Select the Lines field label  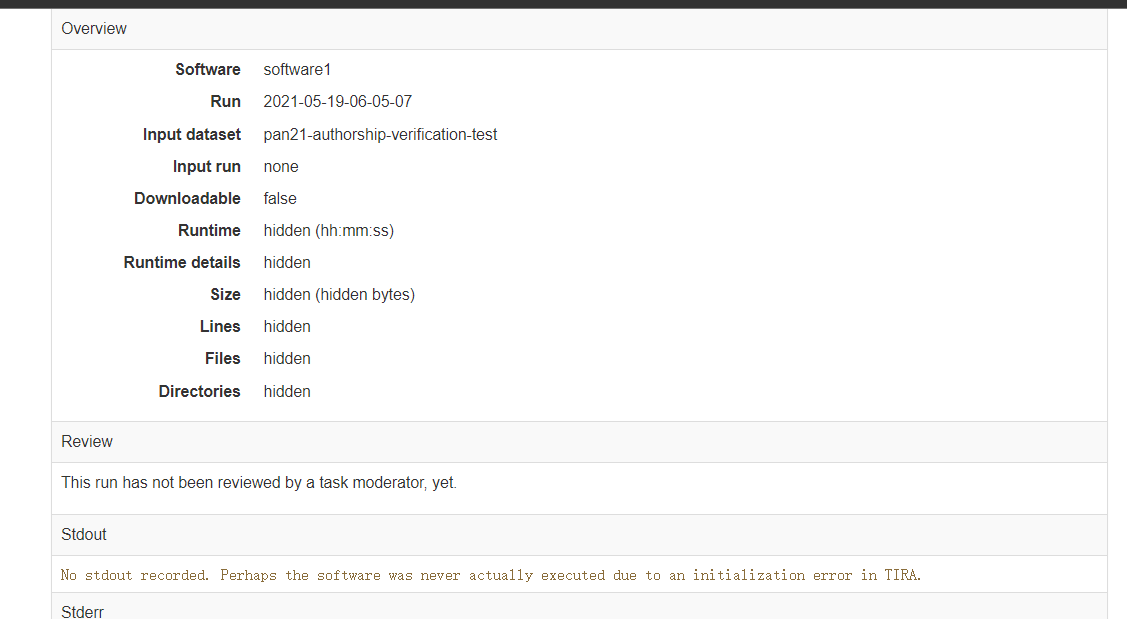(220, 326)
